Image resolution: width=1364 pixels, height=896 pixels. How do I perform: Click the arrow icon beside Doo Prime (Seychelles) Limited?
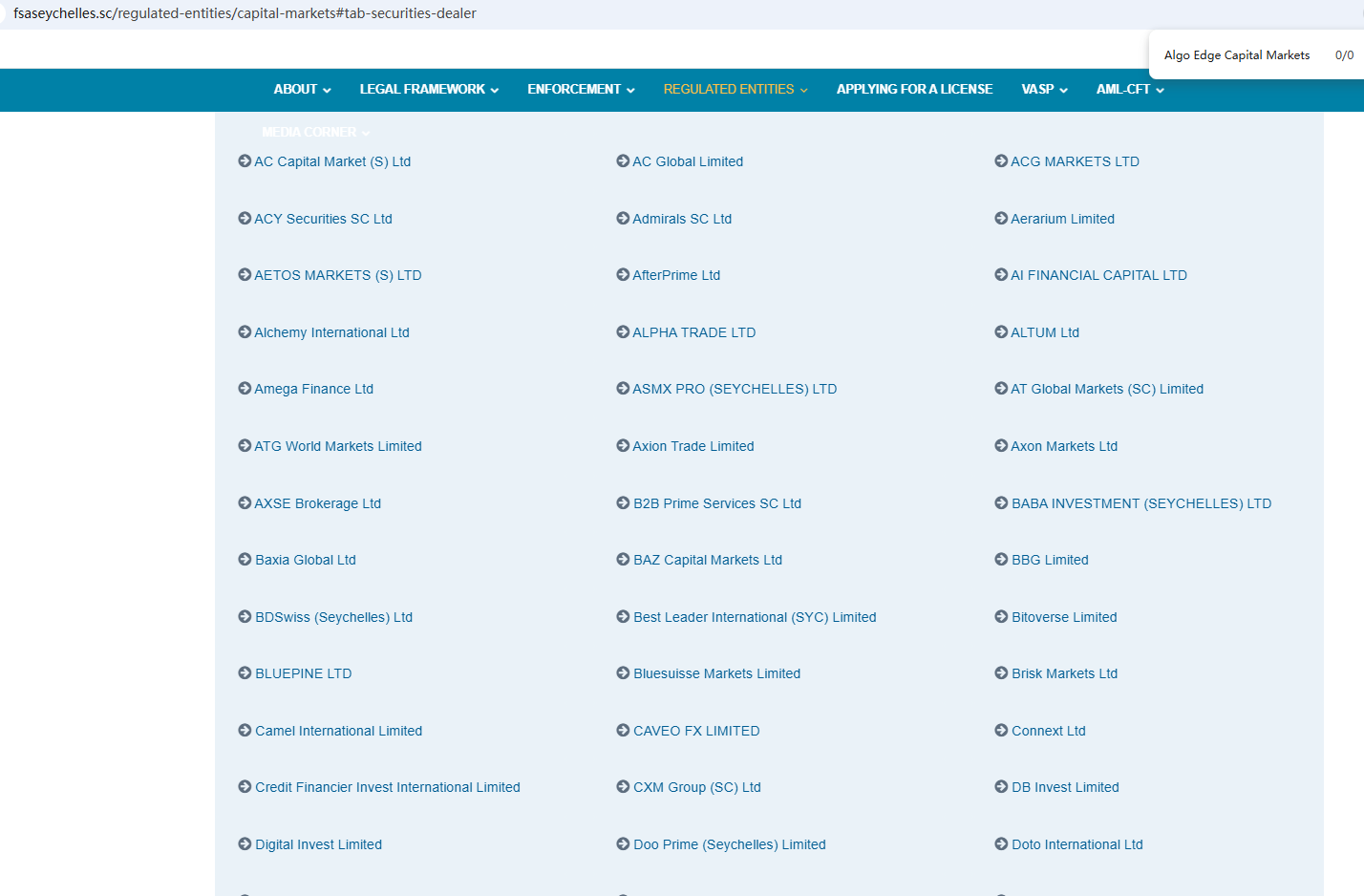tap(623, 844)
